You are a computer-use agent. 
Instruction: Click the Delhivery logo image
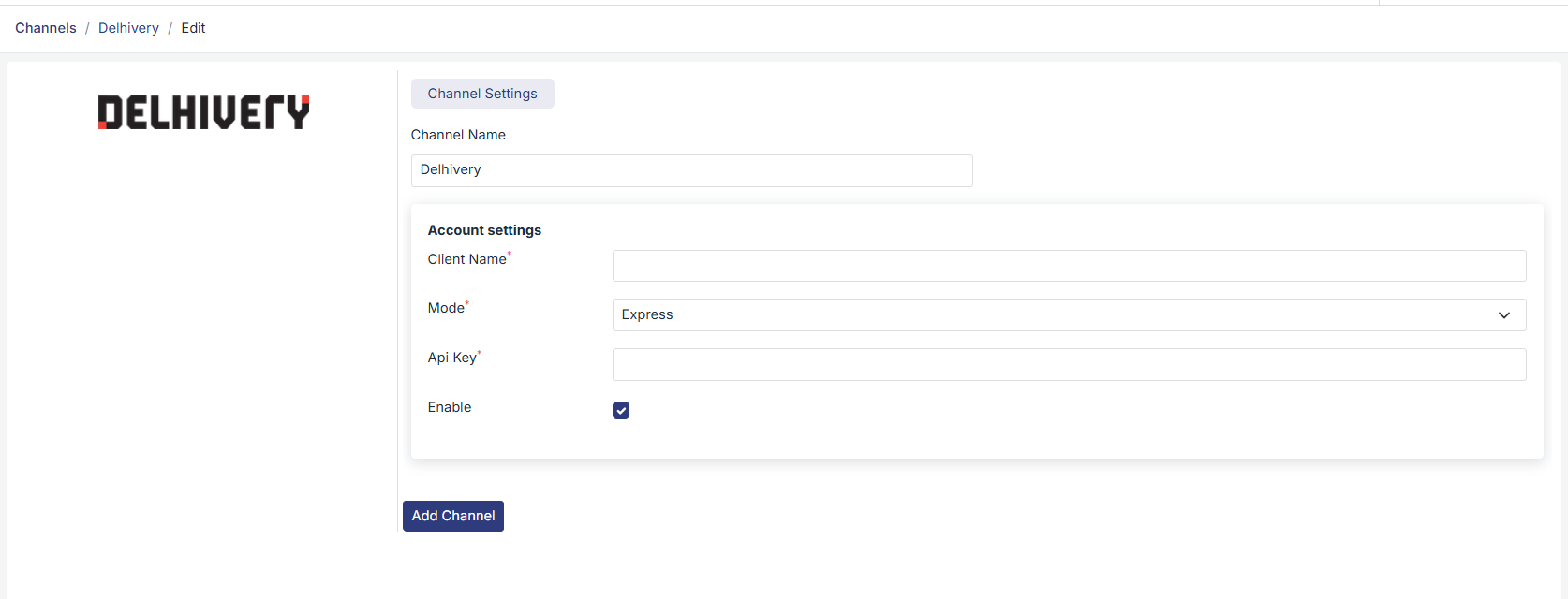pyautogui.click(x=203, y=112)
